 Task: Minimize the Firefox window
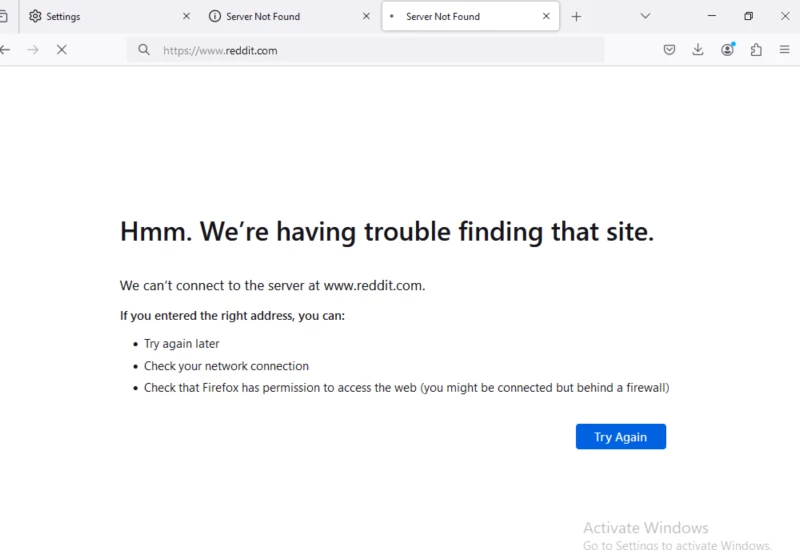[712, 16]
